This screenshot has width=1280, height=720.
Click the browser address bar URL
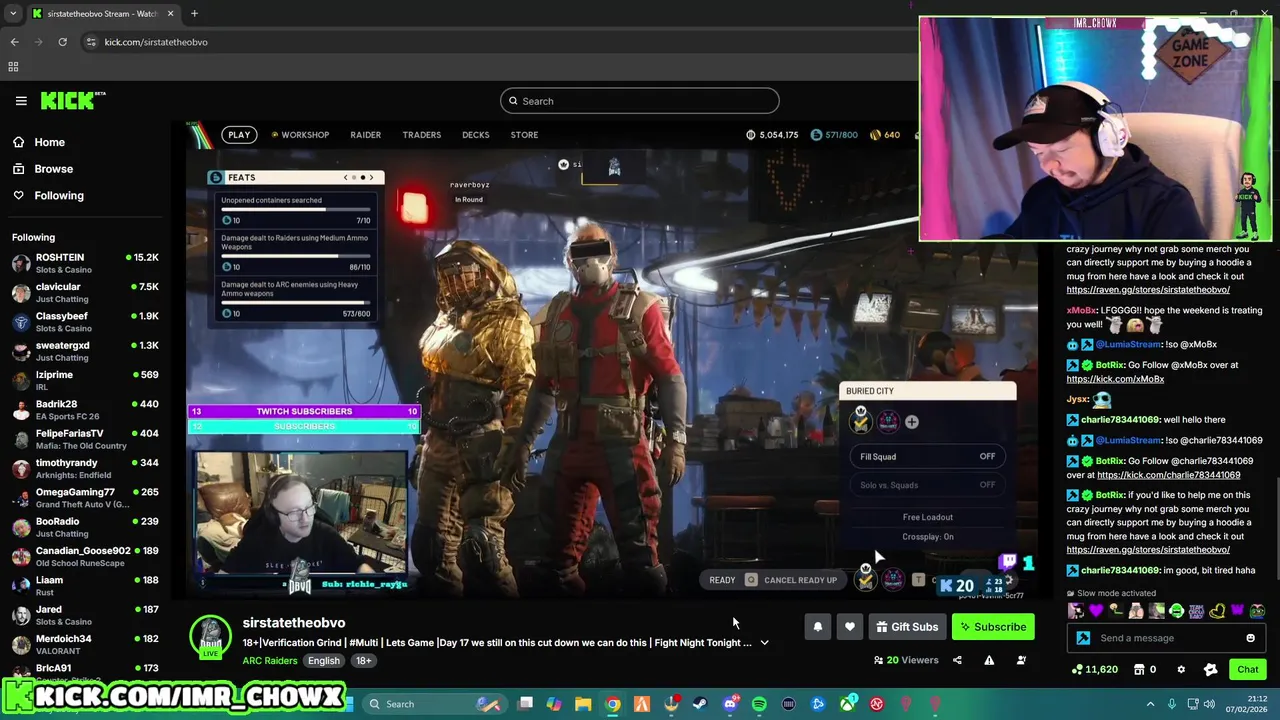point(156,42)
